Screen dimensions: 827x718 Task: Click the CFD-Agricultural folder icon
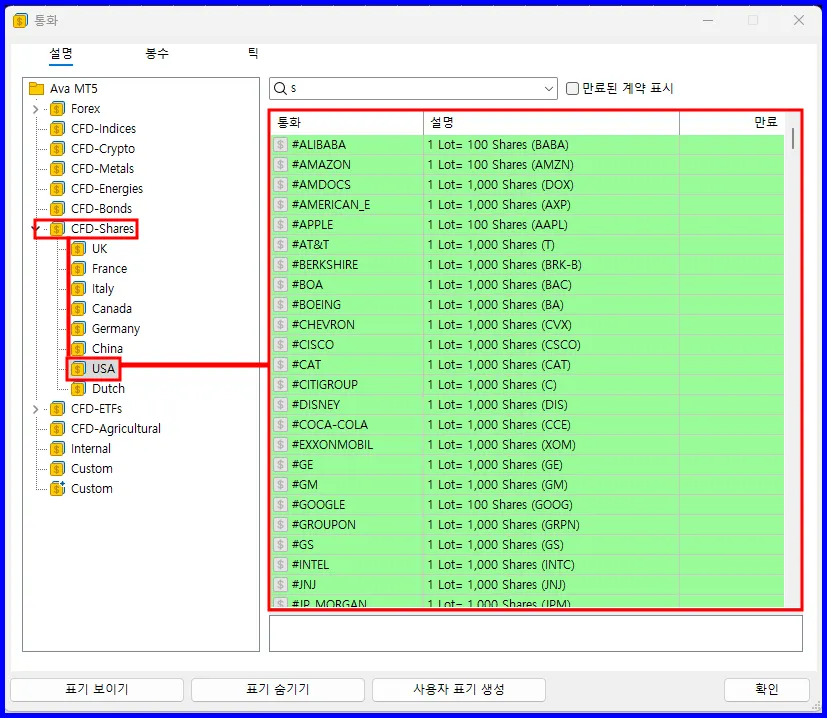(x=57, y=429)
